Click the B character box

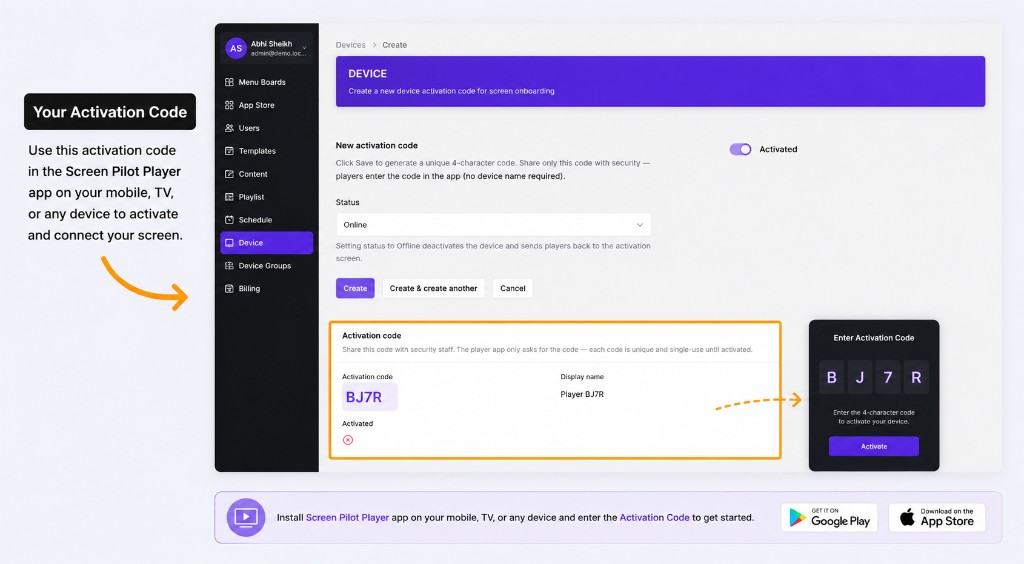(831, 377)
